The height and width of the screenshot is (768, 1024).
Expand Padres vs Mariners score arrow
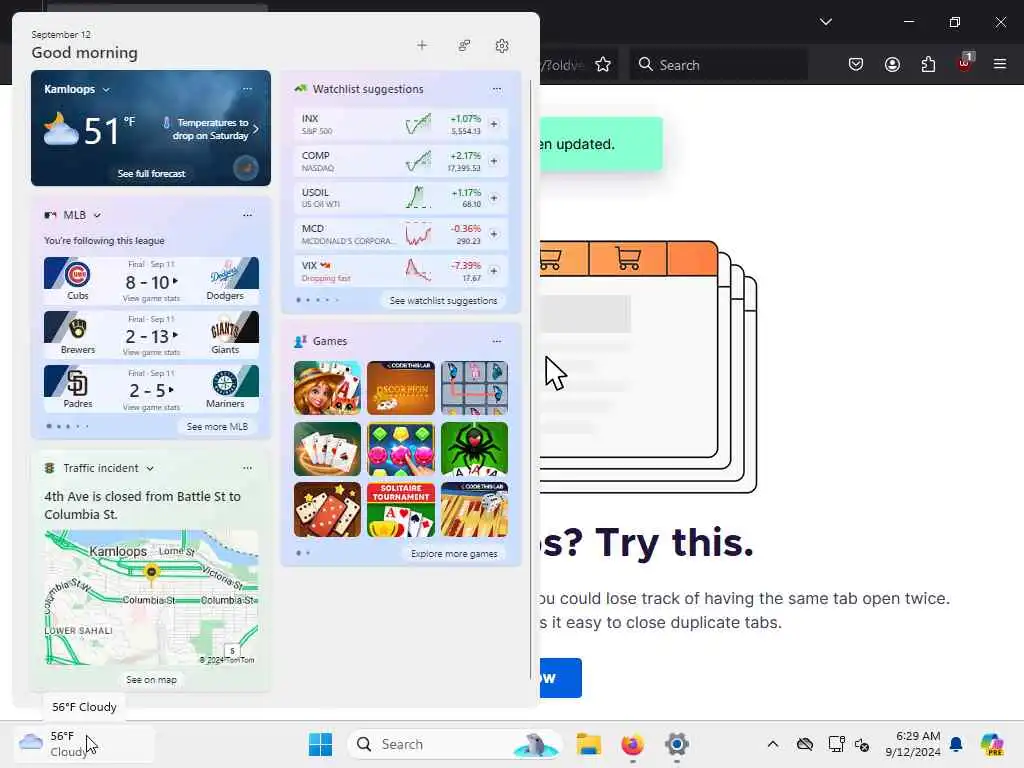click(171, 390)
